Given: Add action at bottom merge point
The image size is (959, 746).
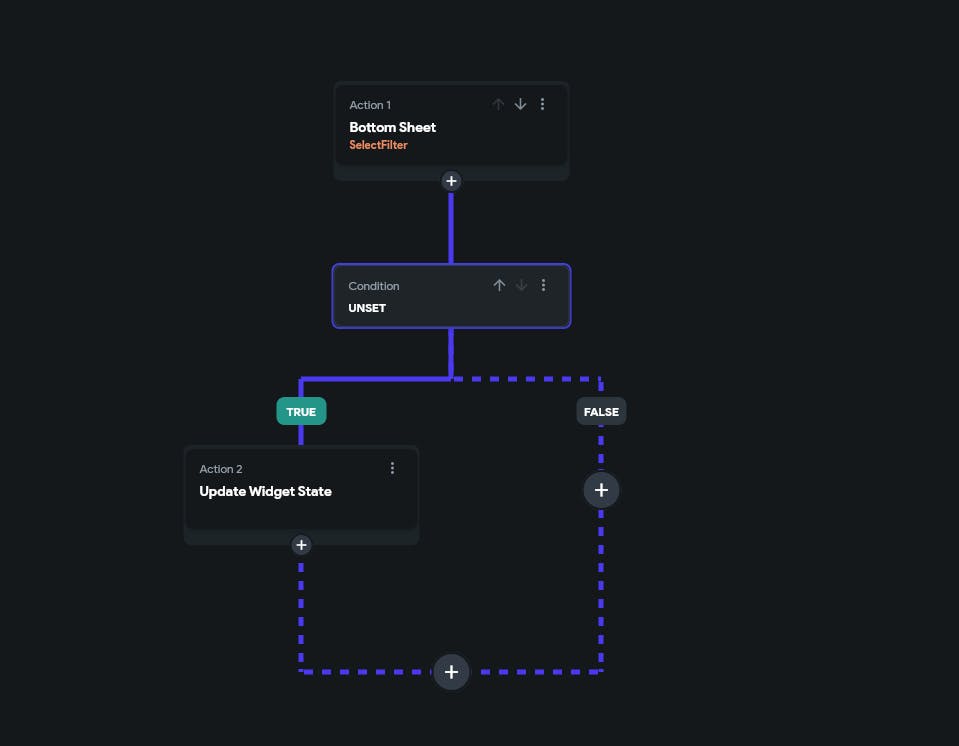Looking at the screenshot, I should [x=451, y=672].
